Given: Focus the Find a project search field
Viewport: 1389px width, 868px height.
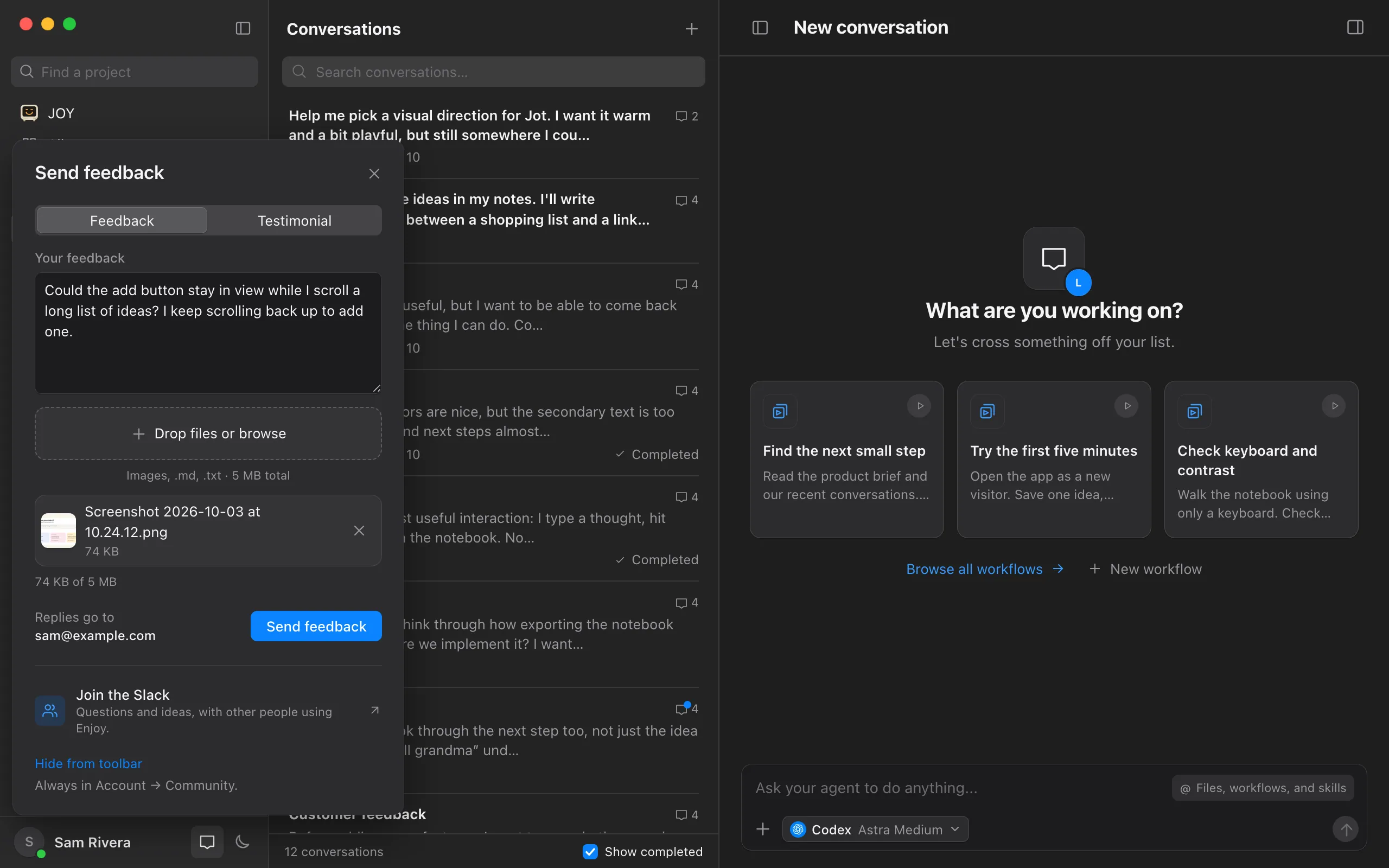Looking at the screenshot, I should 135,72.
